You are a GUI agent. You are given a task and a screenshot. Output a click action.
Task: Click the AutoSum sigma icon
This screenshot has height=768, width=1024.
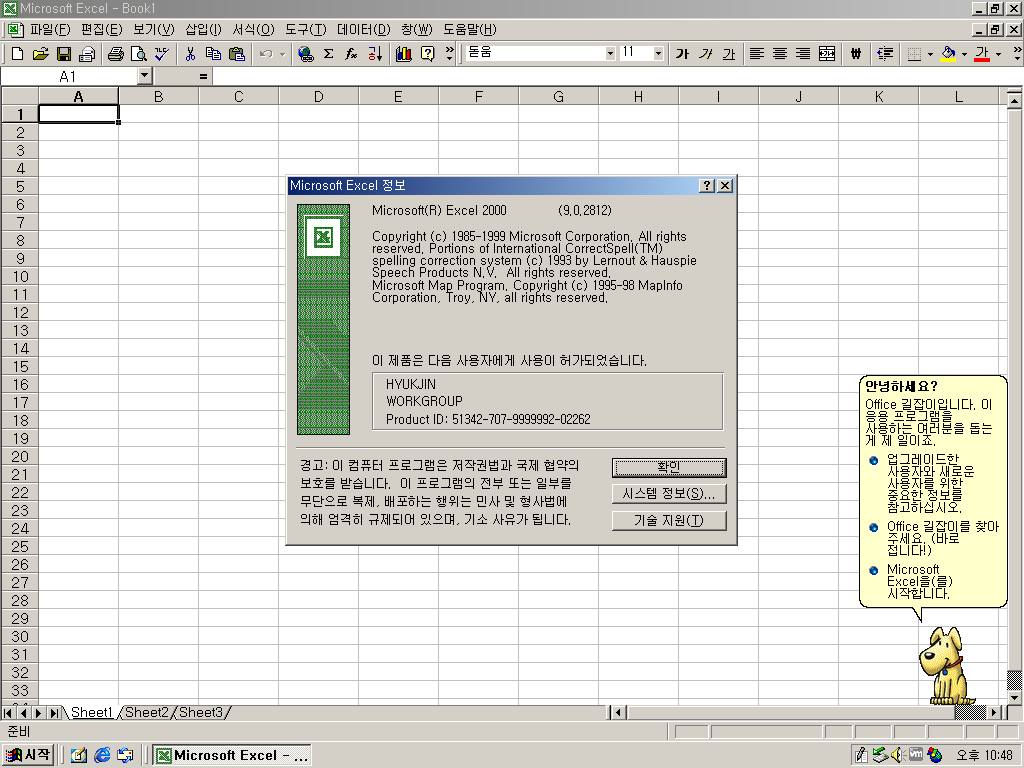pyautogui.click(x=328, y=54)
